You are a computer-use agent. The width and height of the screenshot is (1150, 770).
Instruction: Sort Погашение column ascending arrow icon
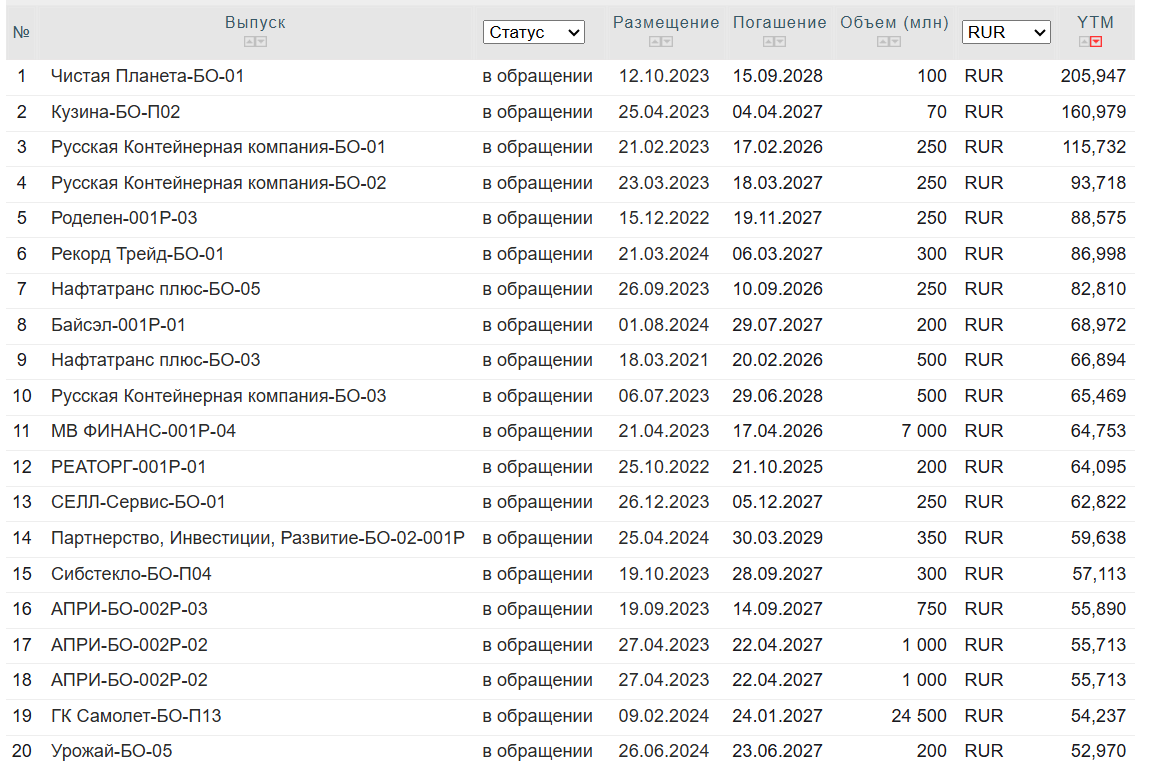[x=769, y=42]
